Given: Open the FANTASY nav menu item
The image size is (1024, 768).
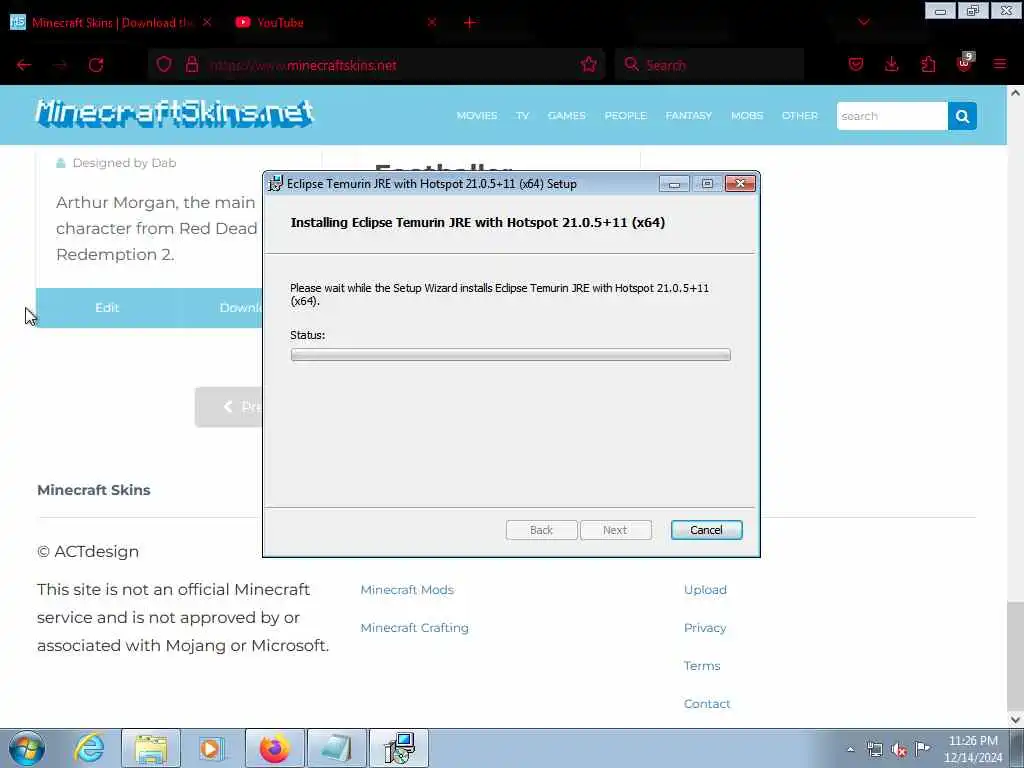Looking at the screenshot, I should 688,116.
